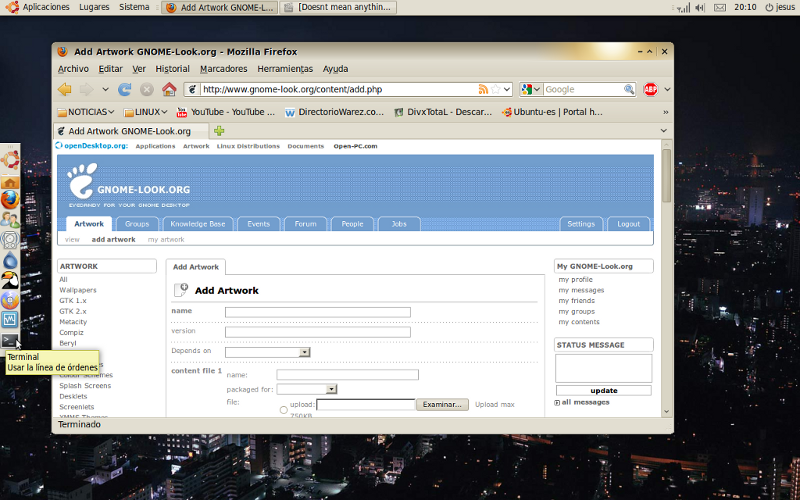This screenshot has height=500, width=800.
Task: Open the home folder dock icon
Action: (10, 182)
